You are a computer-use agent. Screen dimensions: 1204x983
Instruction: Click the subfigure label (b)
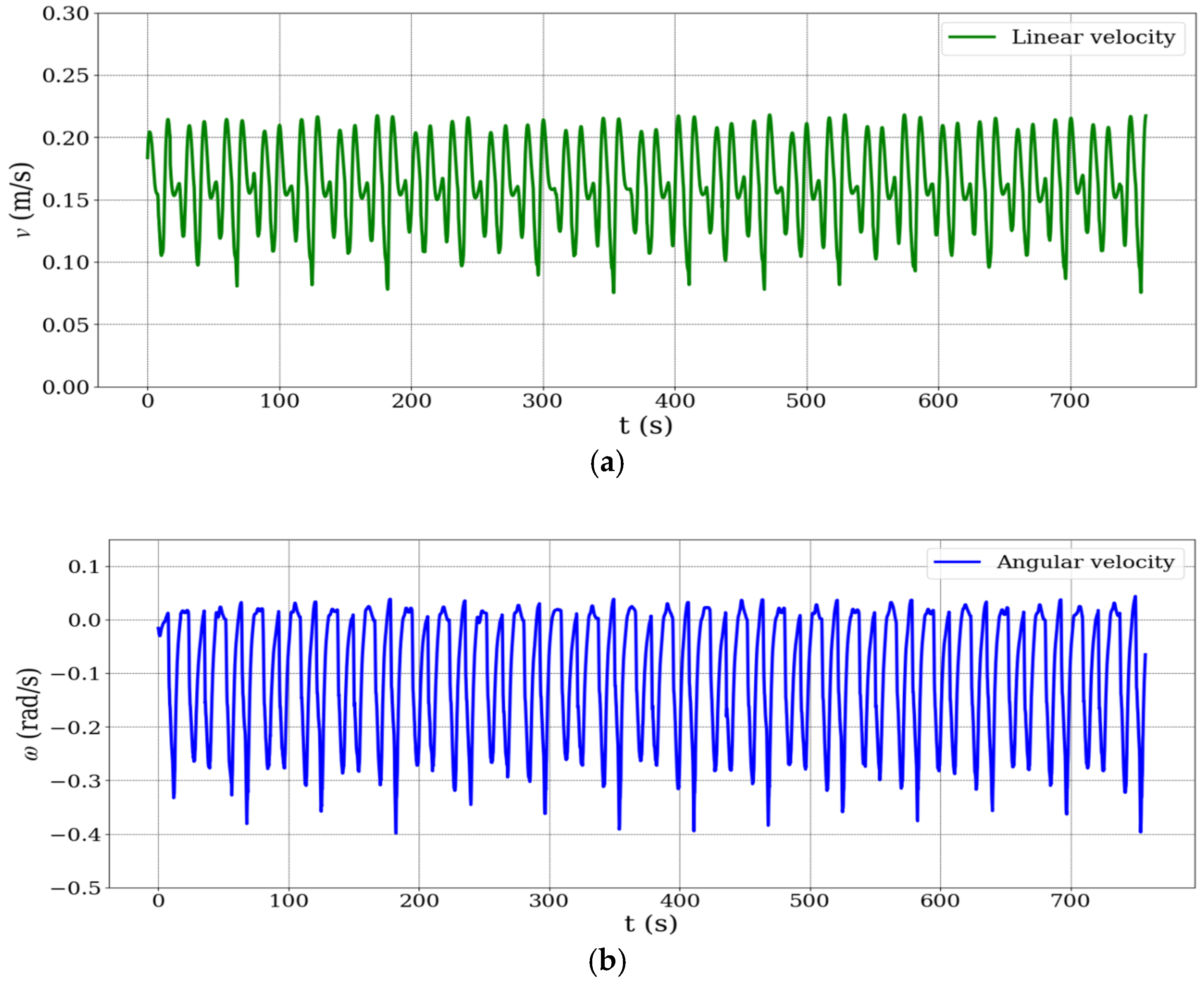tap(607, 961)
